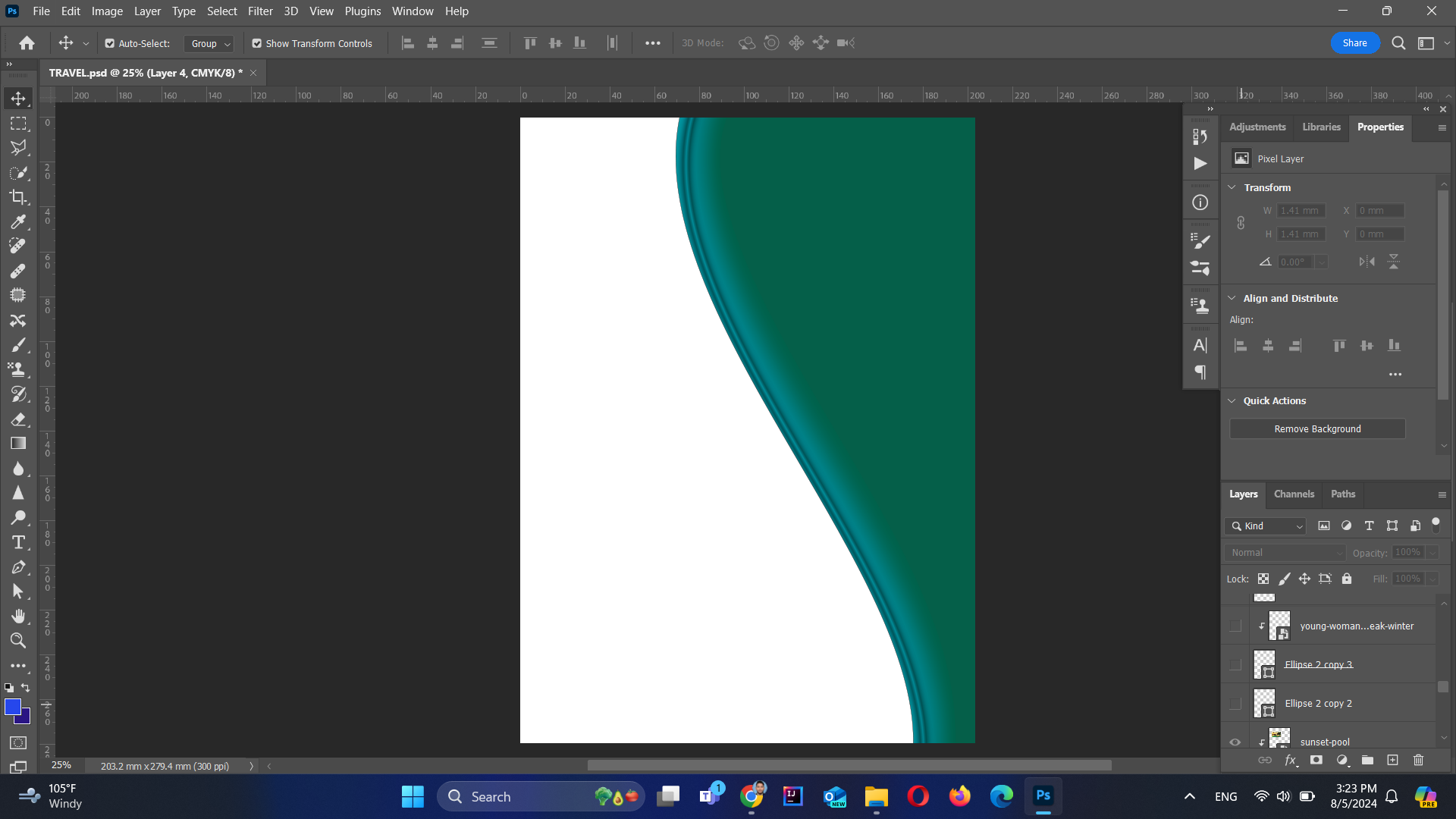Open the Filter menu

tap(260, 11)
